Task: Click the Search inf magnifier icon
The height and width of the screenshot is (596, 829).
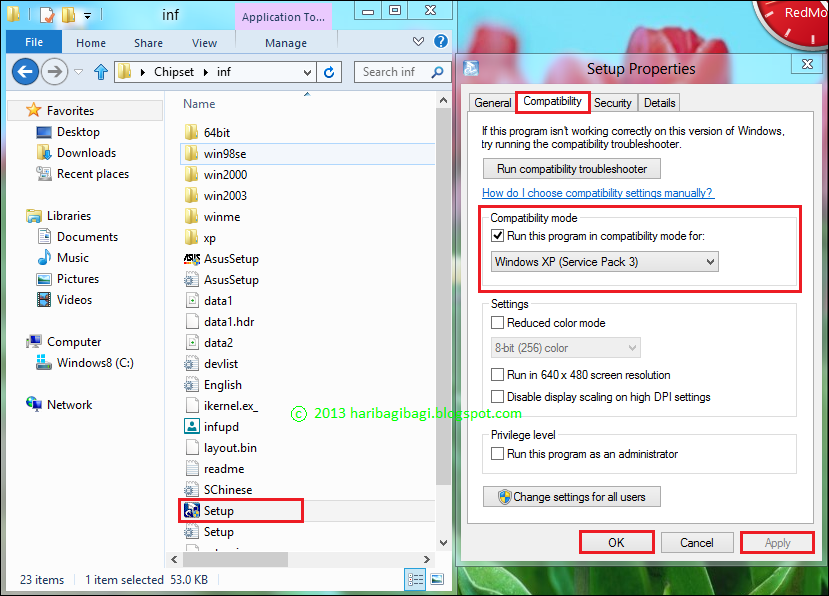Action: click(438, 72)
